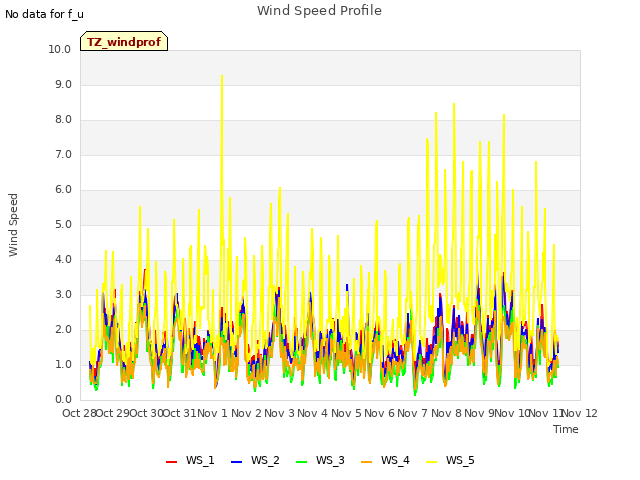Select the WS_3 legend label
This screenshot has width=640, height=480.
tap(330, 460)
